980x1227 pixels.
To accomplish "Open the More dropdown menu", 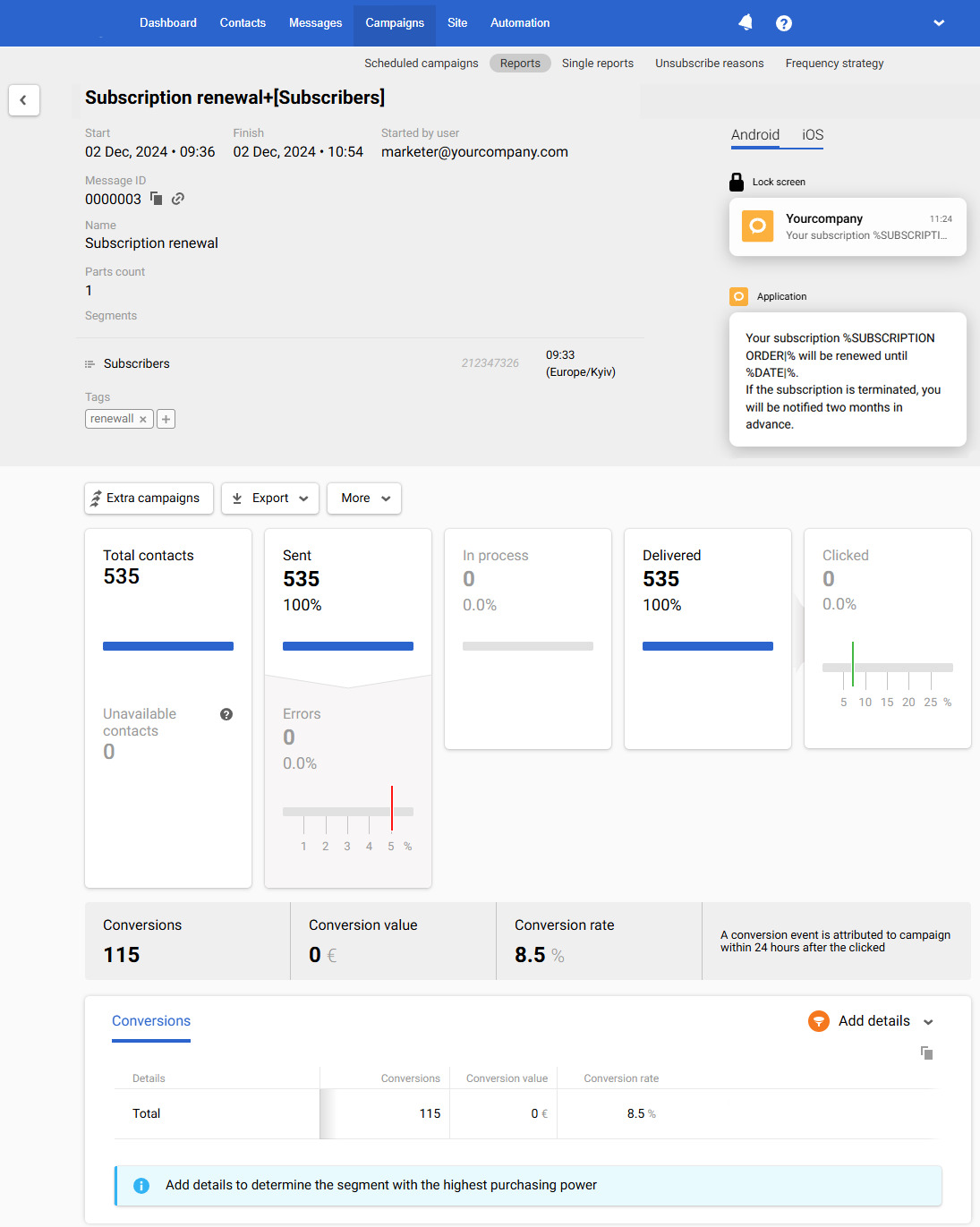I will click(x=363, y=498).
